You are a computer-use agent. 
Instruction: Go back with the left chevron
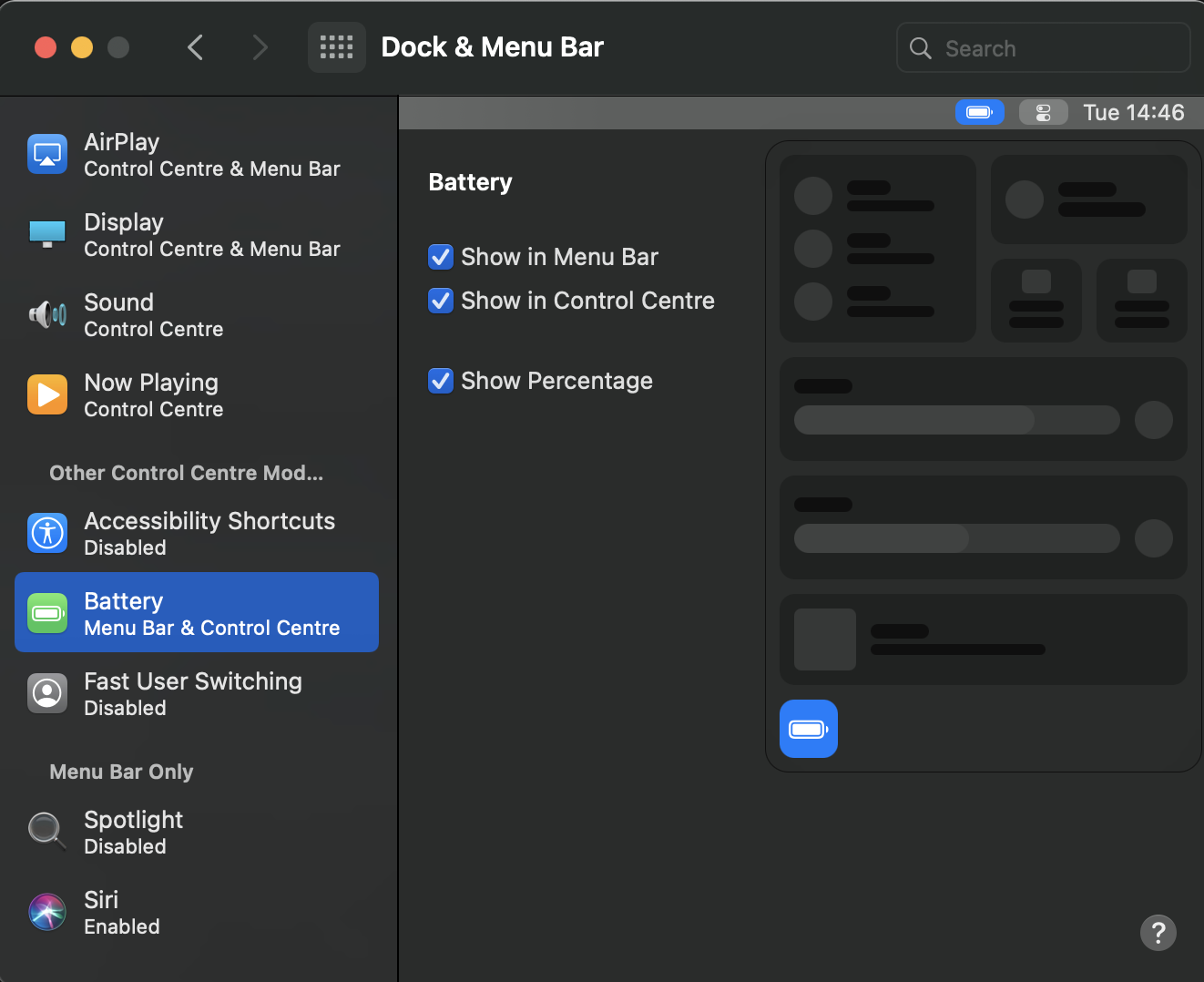point(195,47)
